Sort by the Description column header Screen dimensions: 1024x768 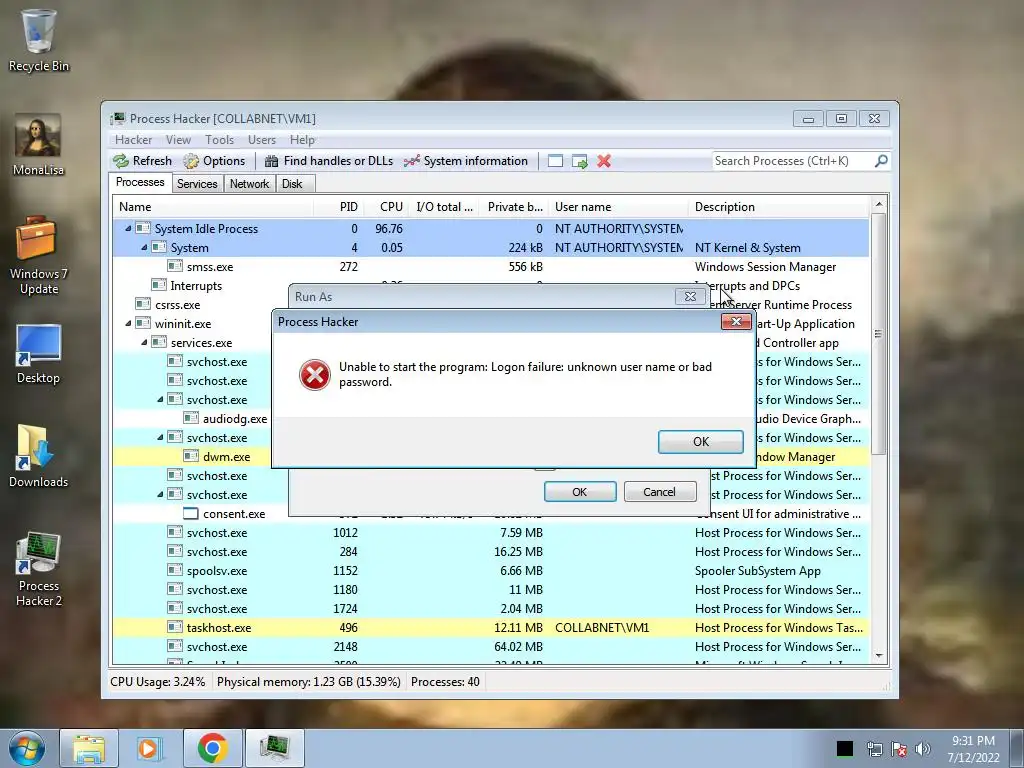pyautogui.click(x=778, y=207)
